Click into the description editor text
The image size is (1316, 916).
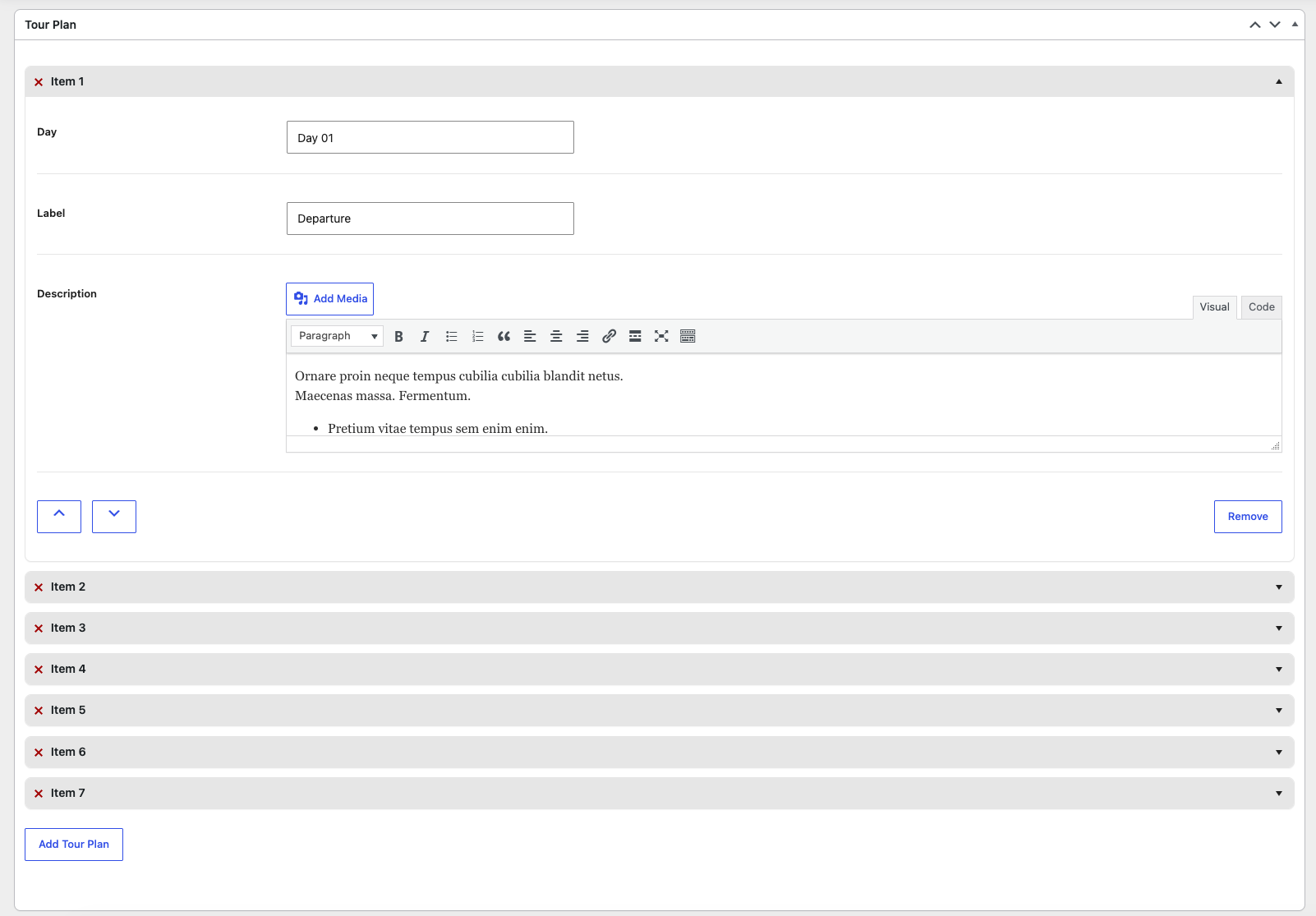[x=784, y=395]
